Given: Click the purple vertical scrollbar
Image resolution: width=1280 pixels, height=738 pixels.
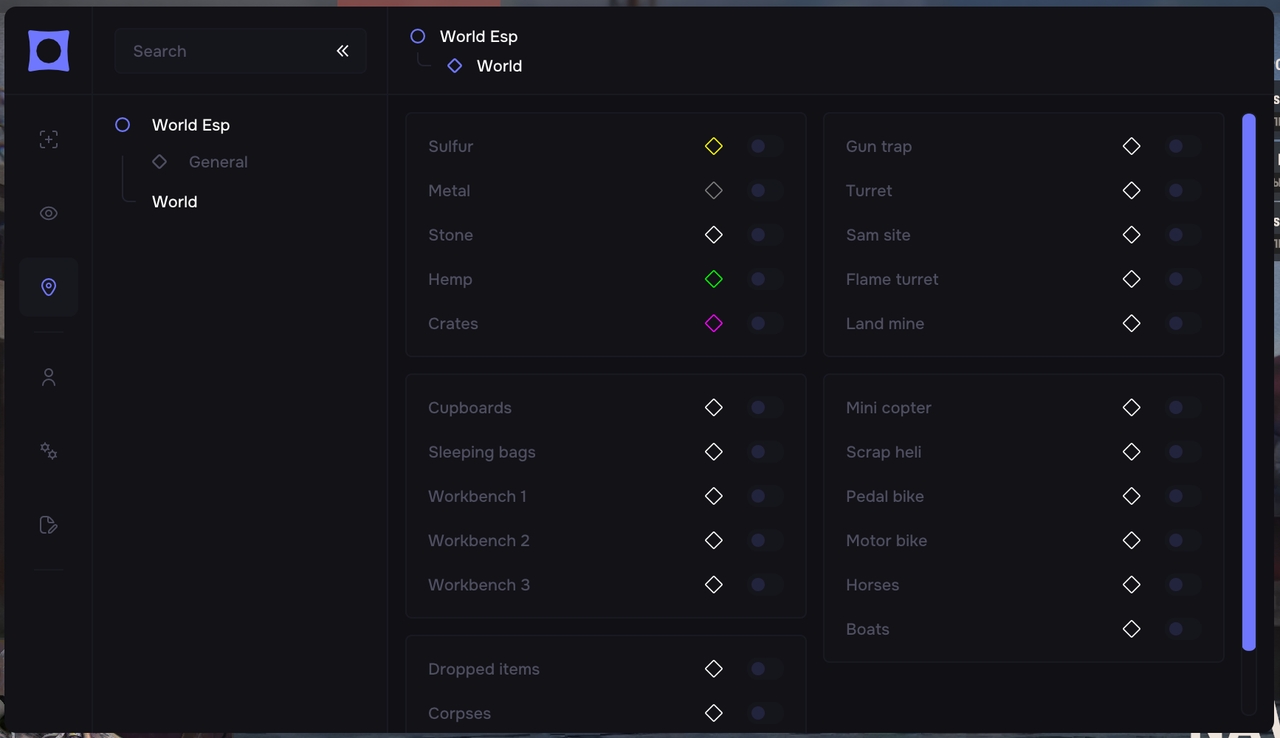Looking at the screenshot, I should 1248,380.
